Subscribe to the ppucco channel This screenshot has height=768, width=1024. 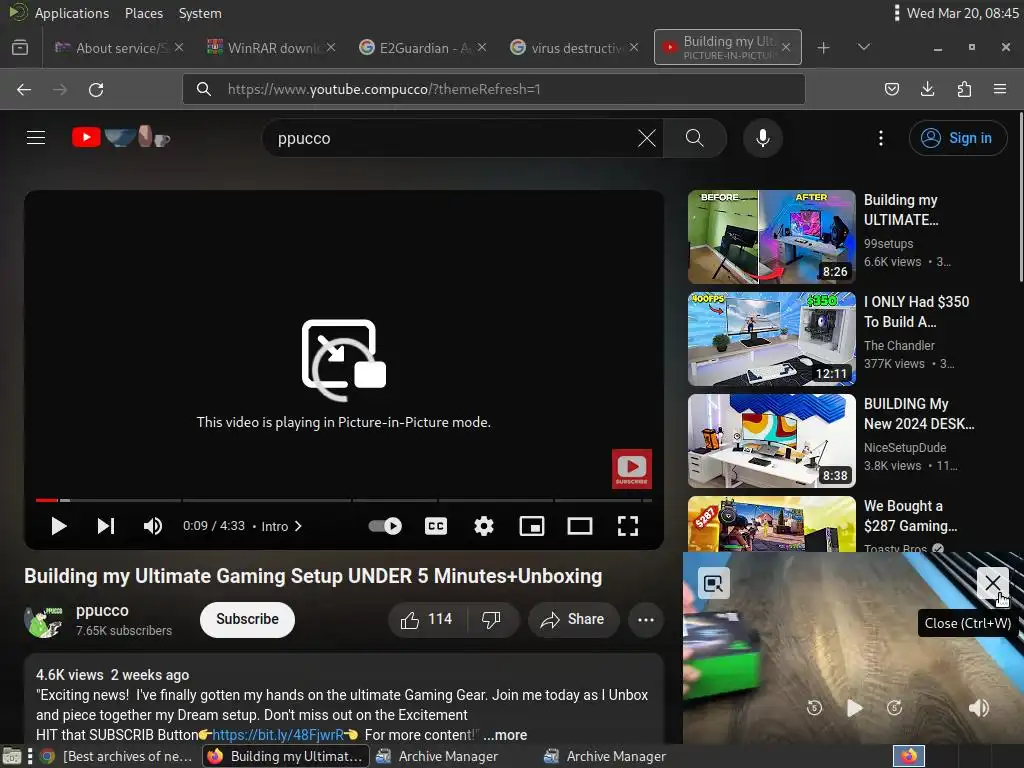pos(248,619)
